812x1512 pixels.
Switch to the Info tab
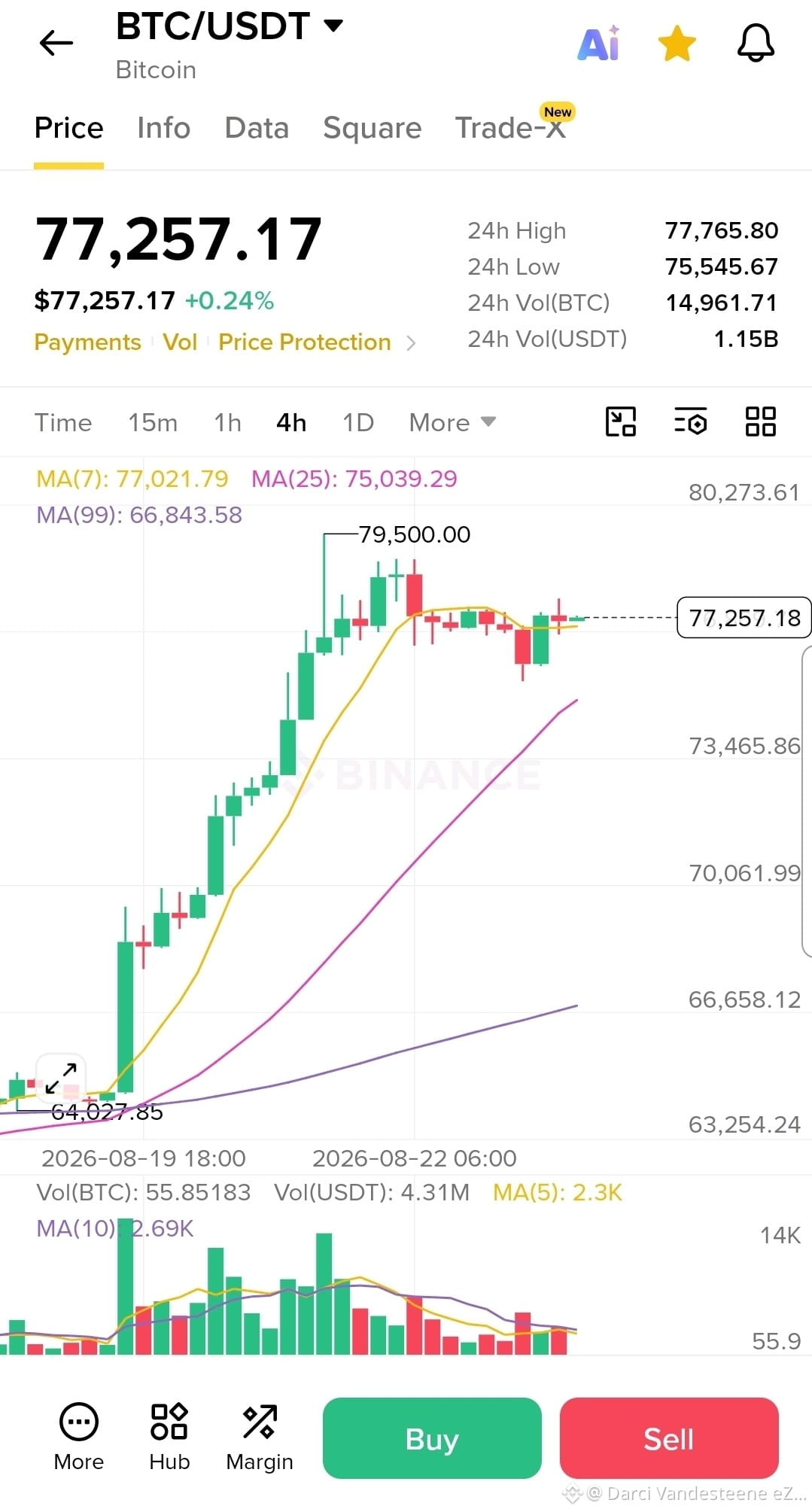[163, 128]
